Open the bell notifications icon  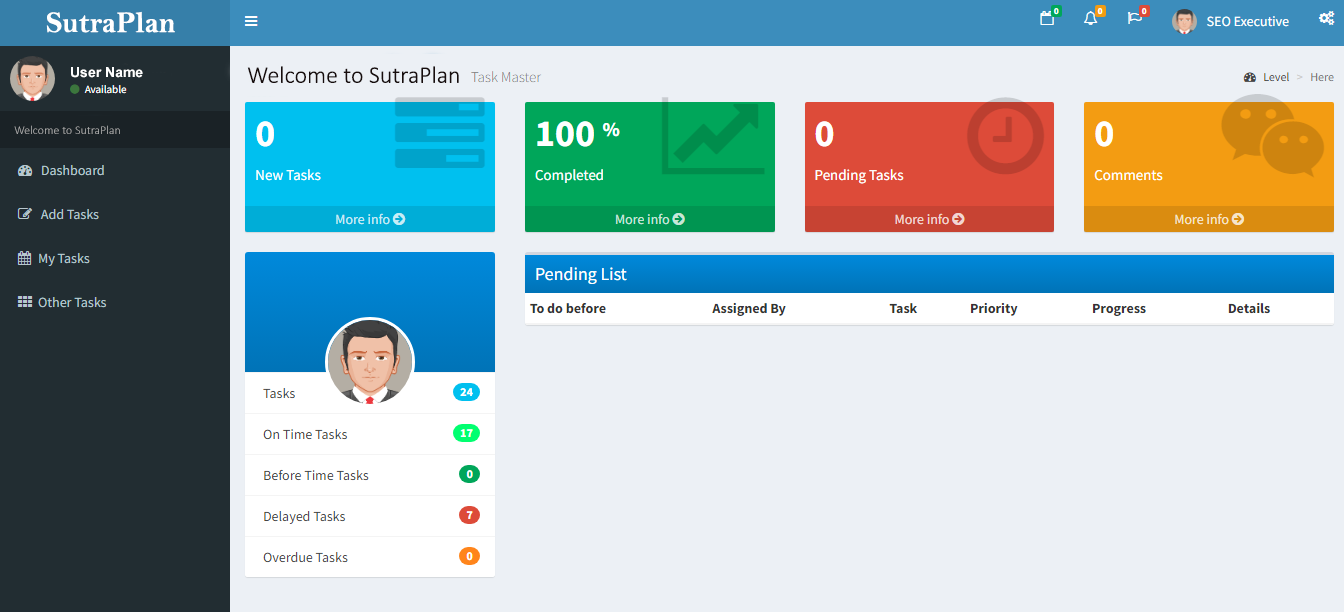point(1091,18)
